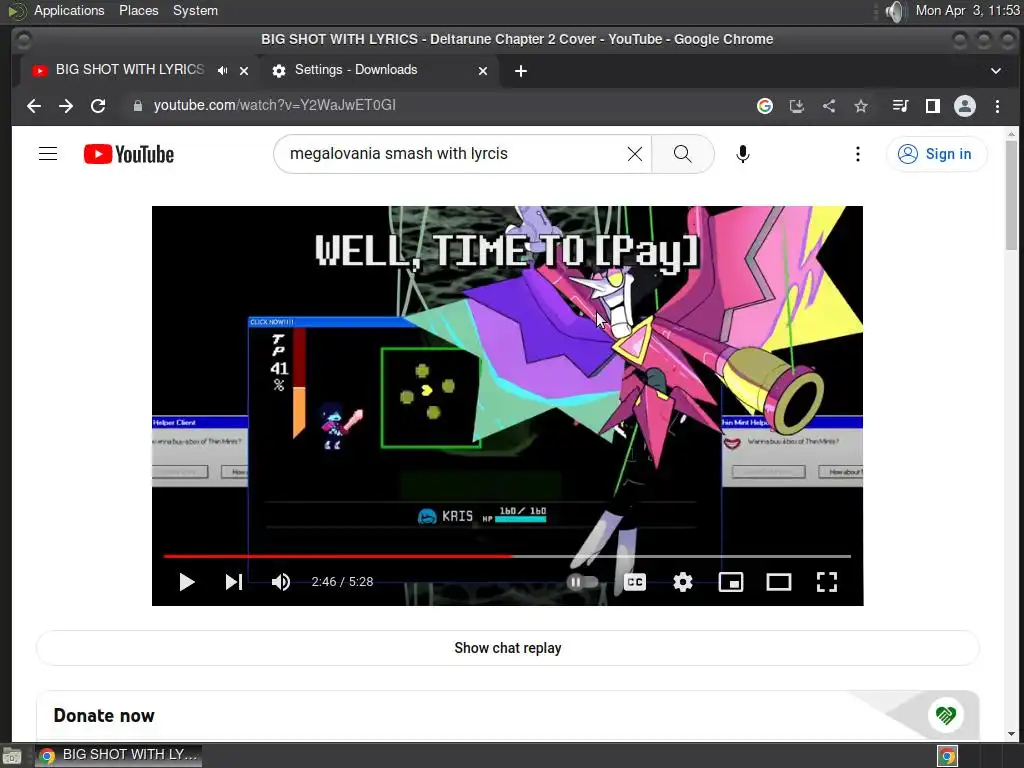View site information lock icon
Viewport: 1024px width, 768px height.
[x=137, y=106]
